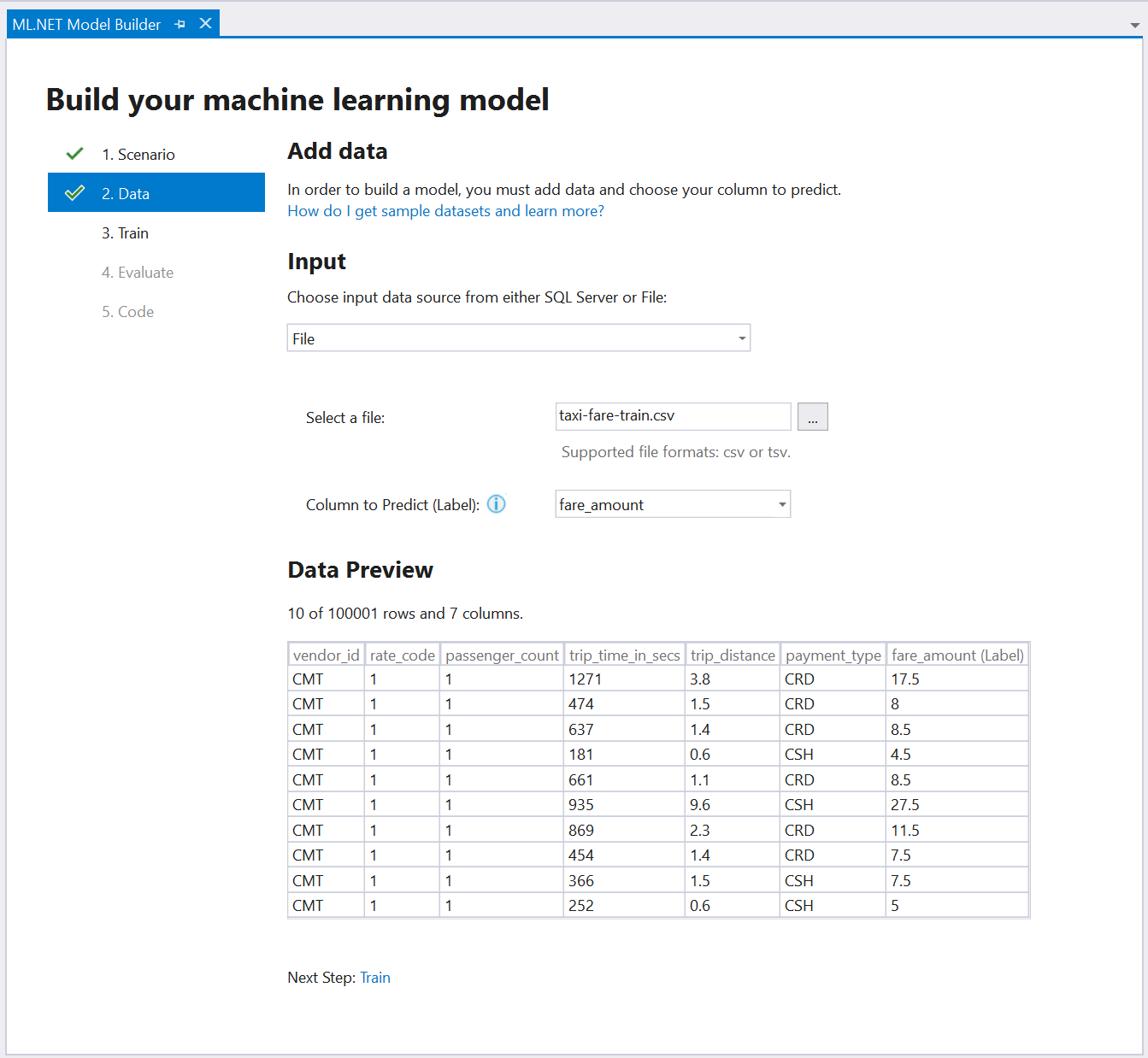
Task: Select the trip distance cell 2.3
Action: click(x=733, y=831)
